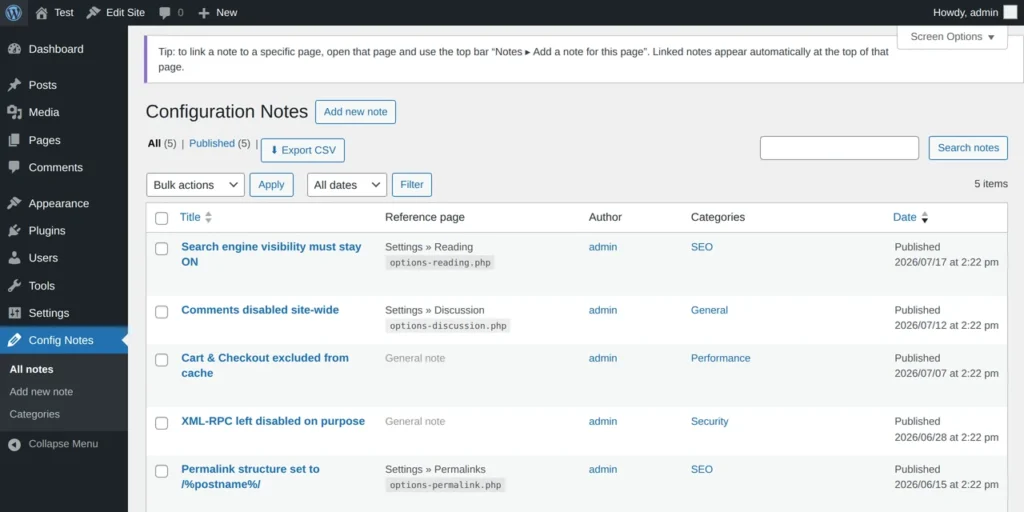
Task: Click the Plugins plug icon
Action: 14,231
